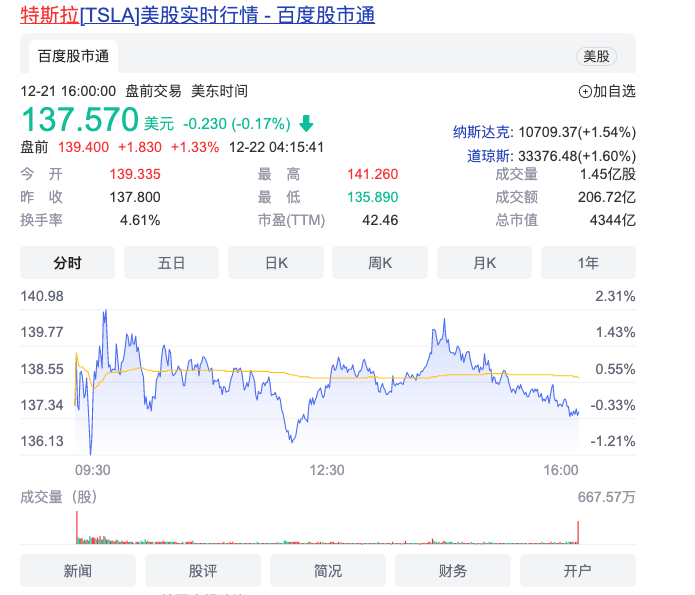Viewport: 695px width, 595px height.
Task: Click the 总市值 value 4344亿
Action: point(613,220)
